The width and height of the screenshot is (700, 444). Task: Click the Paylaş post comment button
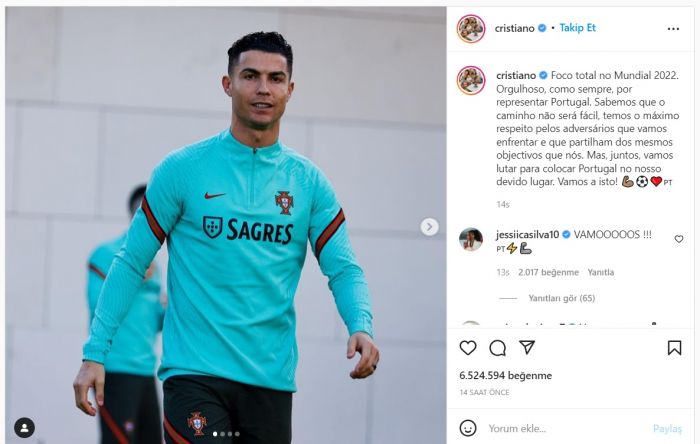click(x=667, y=429)
